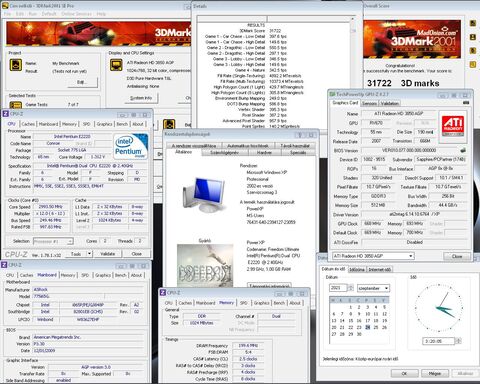Screen dimensions: 480x384
Task: Open the Időzóna tab in date dialog
Action: pos(356,269)
